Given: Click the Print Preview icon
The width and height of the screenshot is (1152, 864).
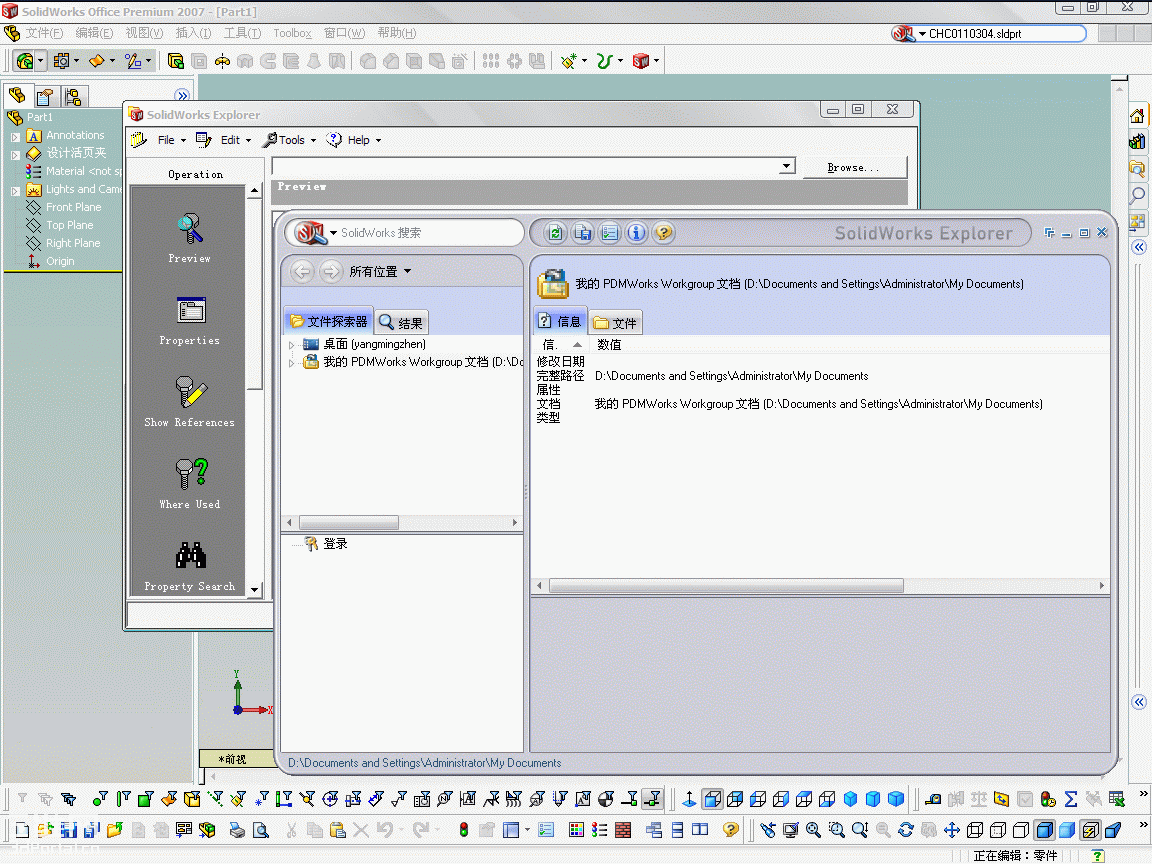Looking at the screenshot, I should pos(260,830).
